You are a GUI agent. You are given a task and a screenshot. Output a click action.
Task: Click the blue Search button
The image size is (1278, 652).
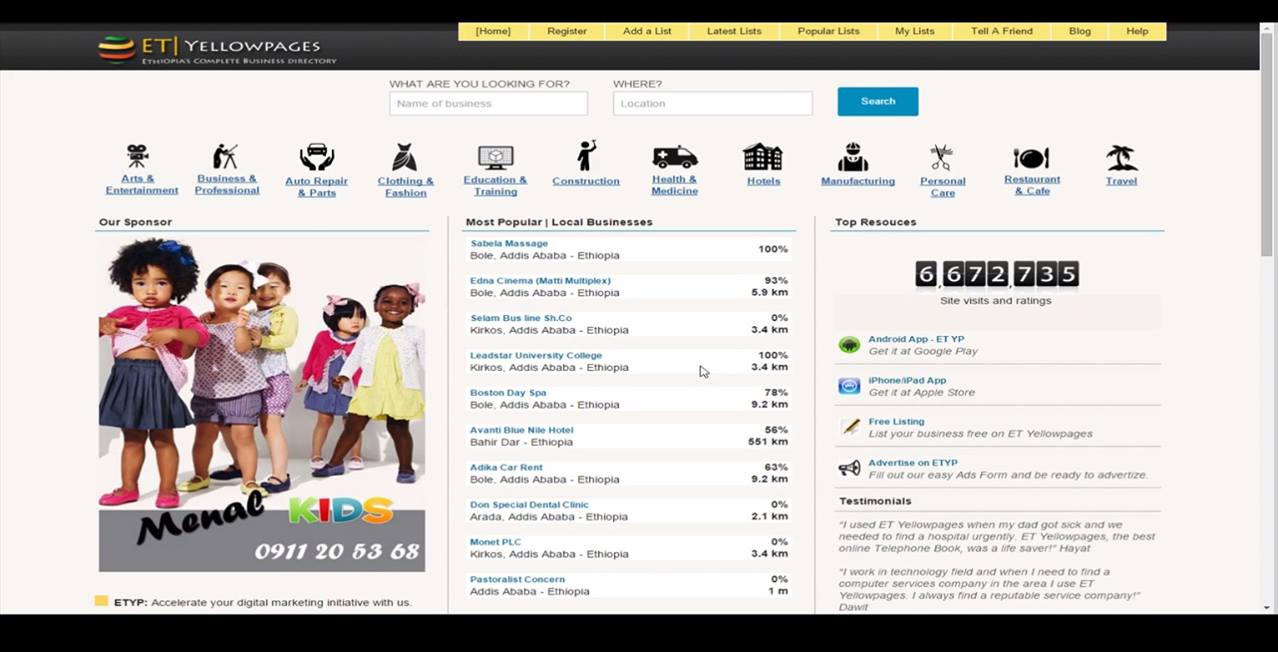(x=878, y=101)
